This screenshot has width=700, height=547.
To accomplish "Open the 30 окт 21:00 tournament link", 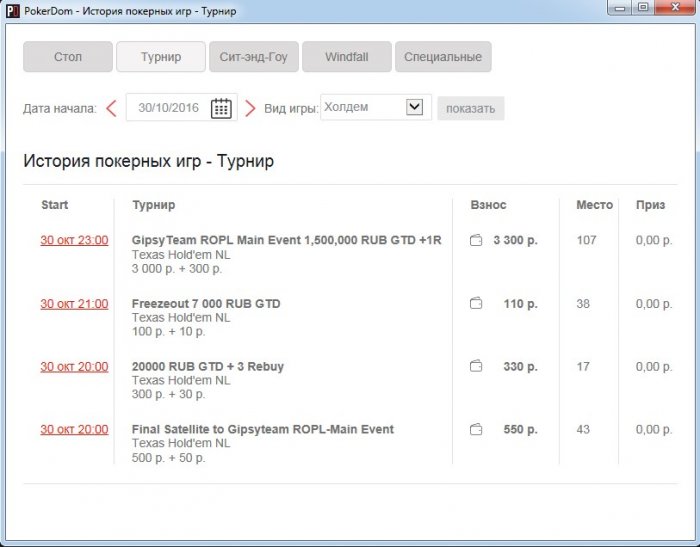I will click(74, 304).
